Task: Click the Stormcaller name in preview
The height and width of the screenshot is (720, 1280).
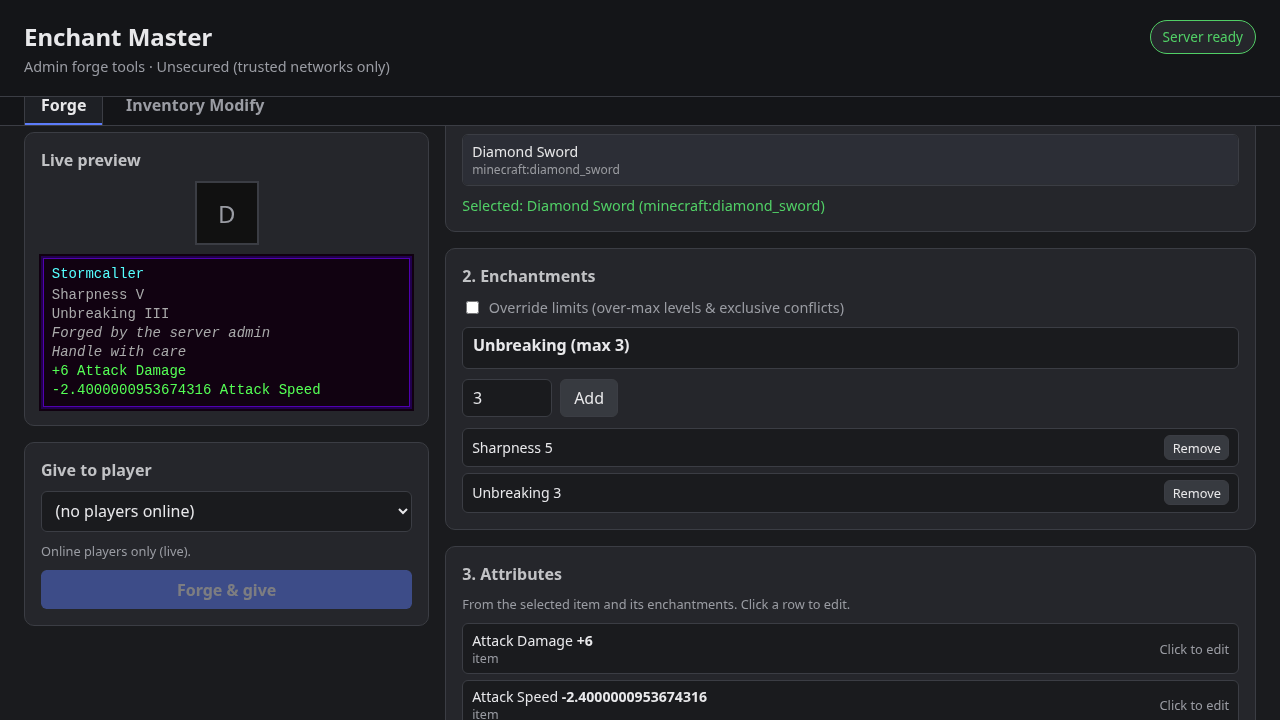Action: tap(98, 274)
